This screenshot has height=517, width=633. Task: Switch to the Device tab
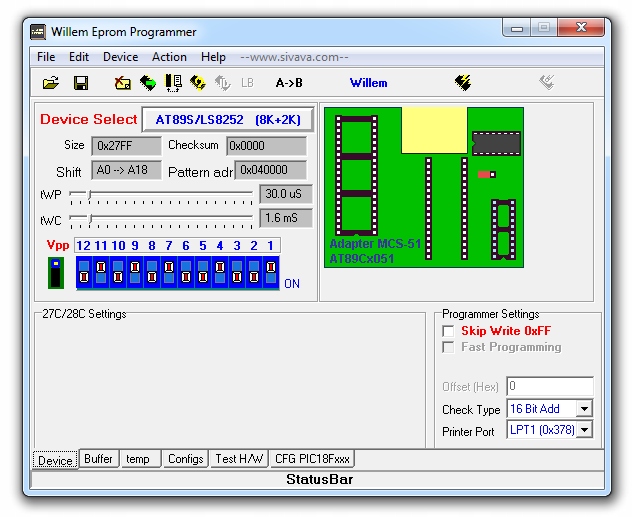[x=55, y=460]
